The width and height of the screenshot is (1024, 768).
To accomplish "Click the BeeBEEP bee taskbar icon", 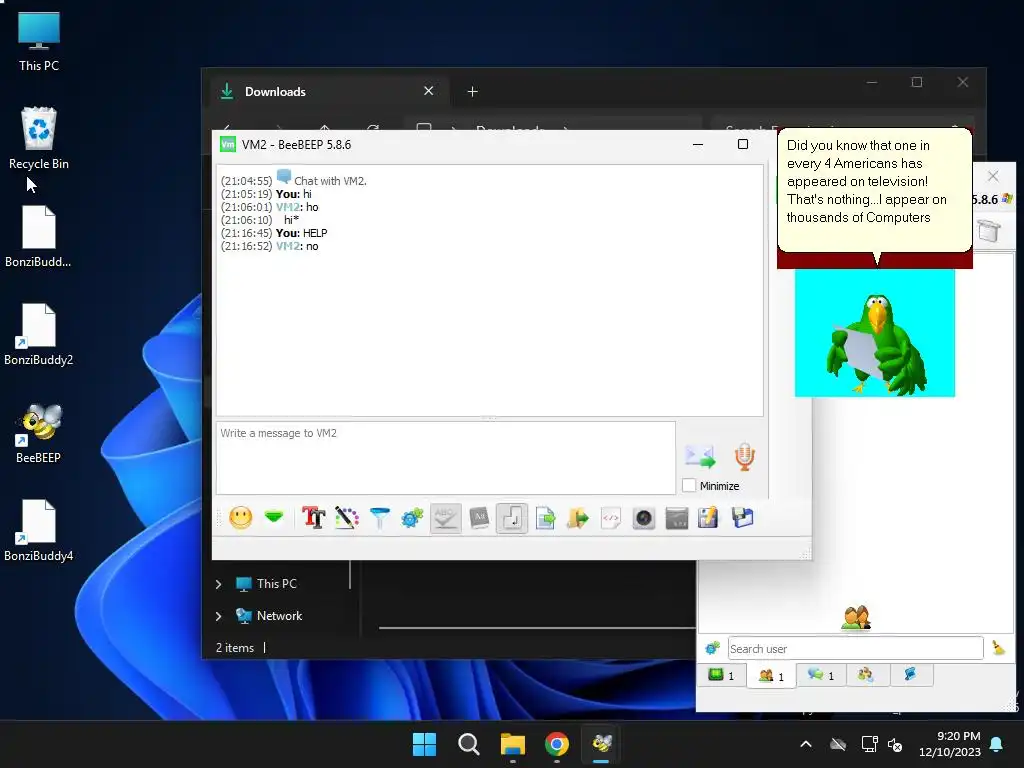I will (601, 744).
